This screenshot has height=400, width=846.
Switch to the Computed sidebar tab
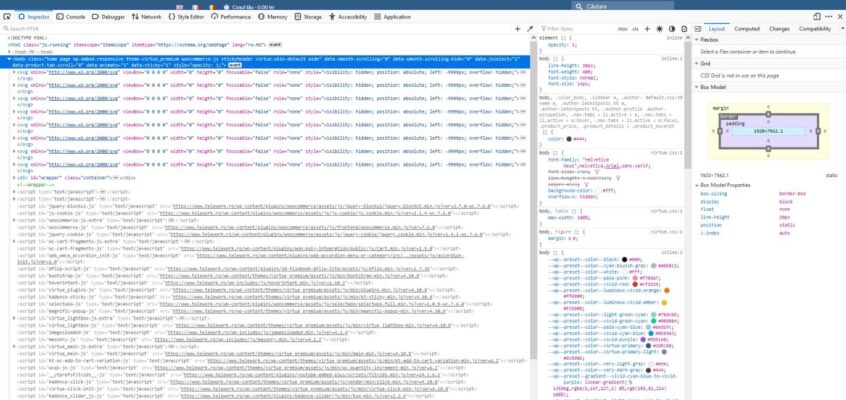tap(747, 29)
